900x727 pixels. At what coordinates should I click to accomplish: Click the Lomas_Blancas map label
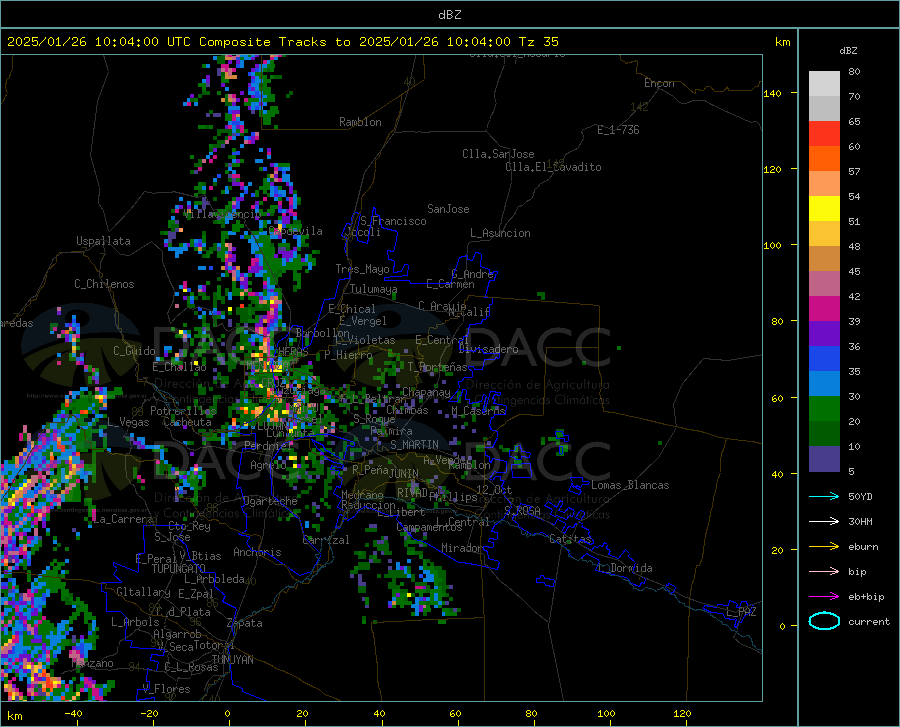point(630,485)
